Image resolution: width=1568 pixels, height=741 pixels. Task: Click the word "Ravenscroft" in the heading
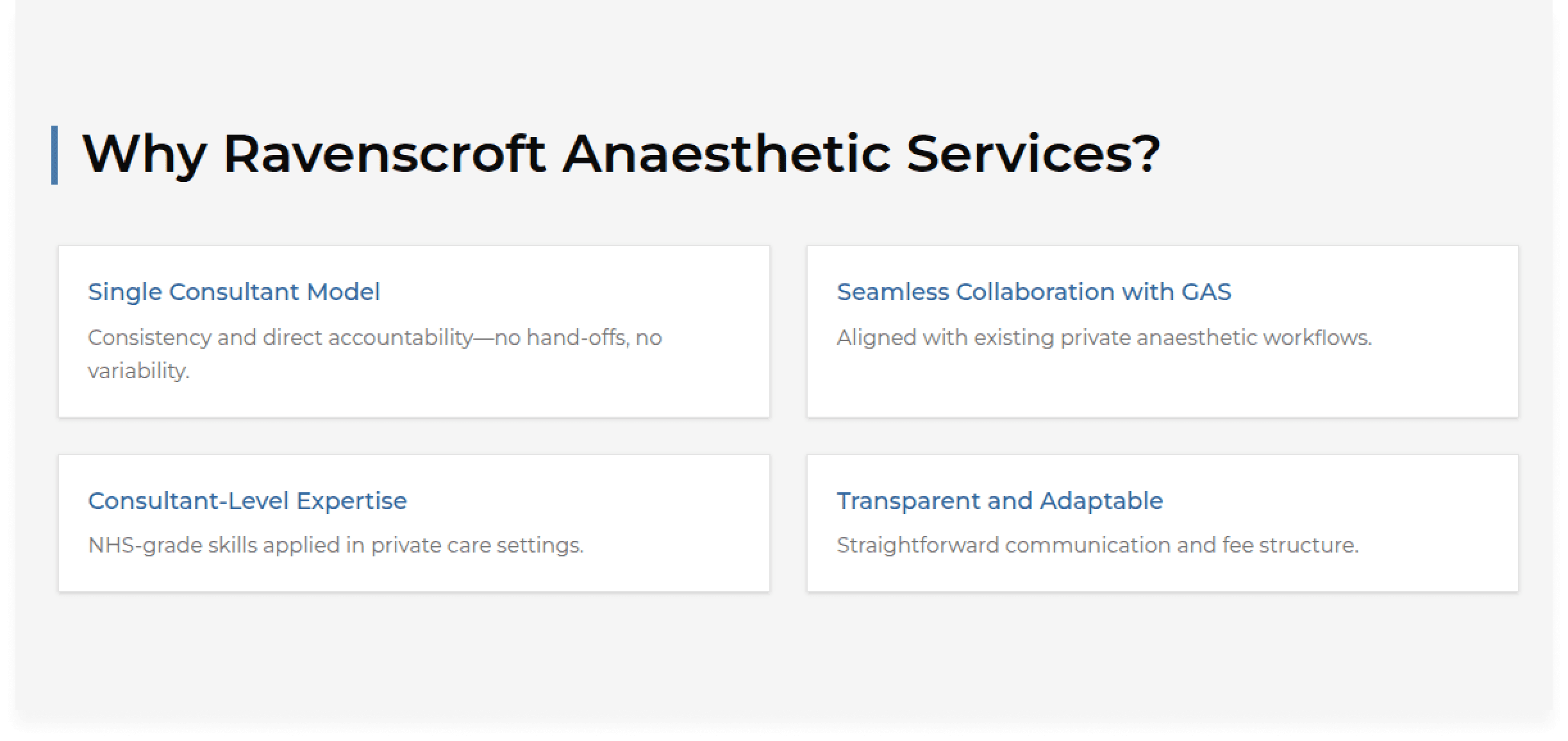click(x=384, y=154)
